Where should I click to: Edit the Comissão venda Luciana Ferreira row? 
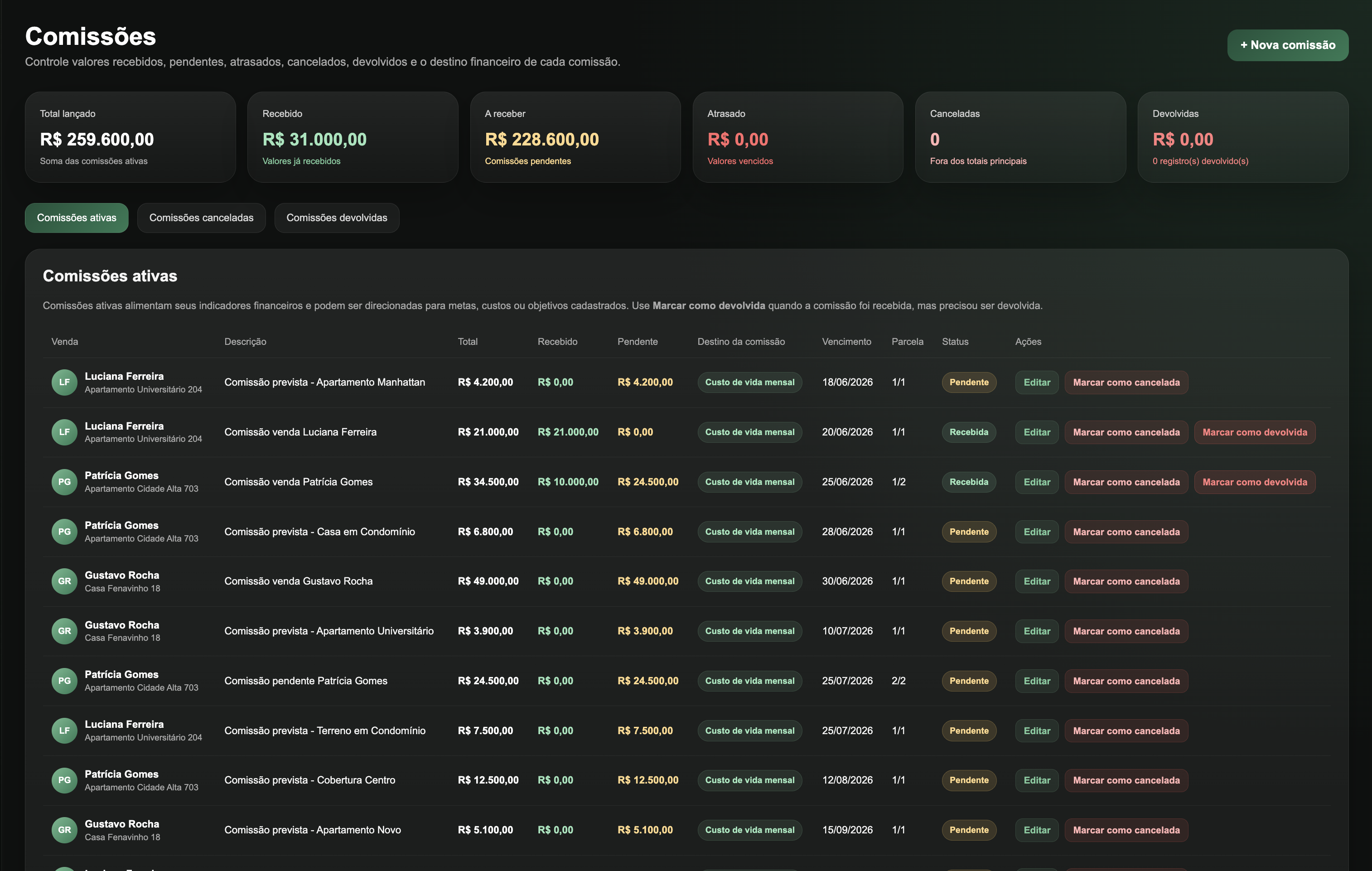1036,432
